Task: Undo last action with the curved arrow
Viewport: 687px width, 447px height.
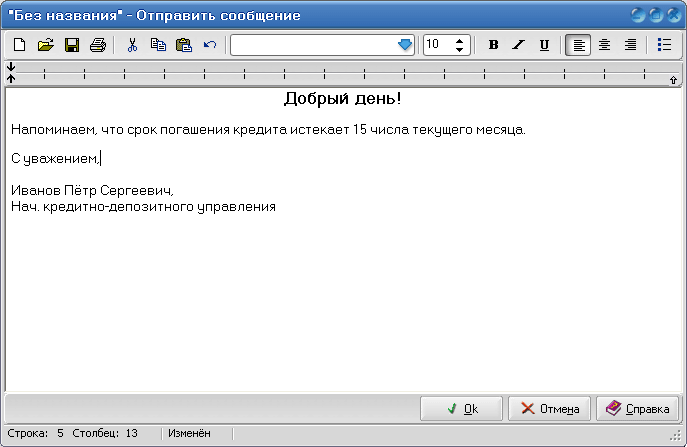Action: (x=210, y=45)
